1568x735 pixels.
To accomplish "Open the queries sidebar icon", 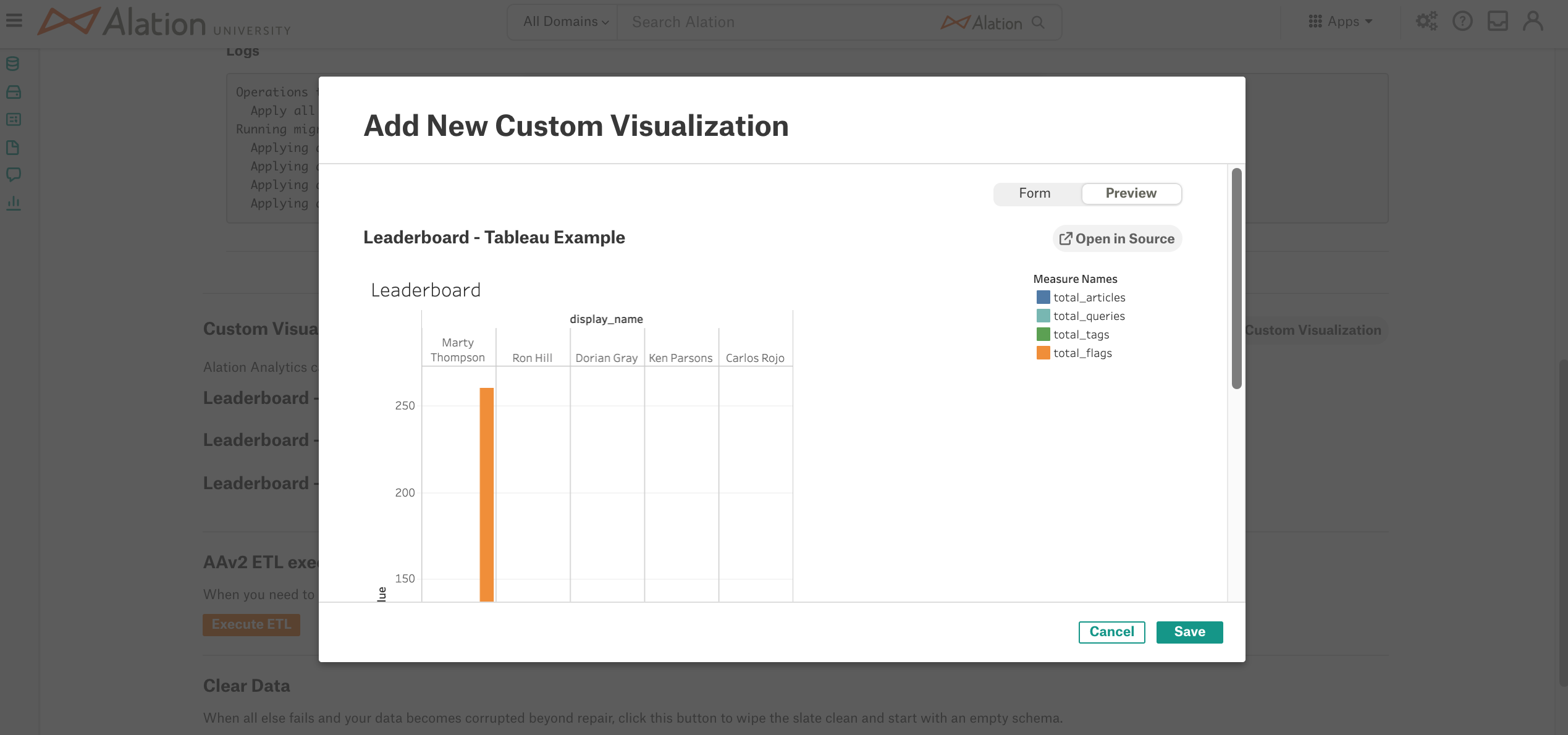I will (13, 120).
